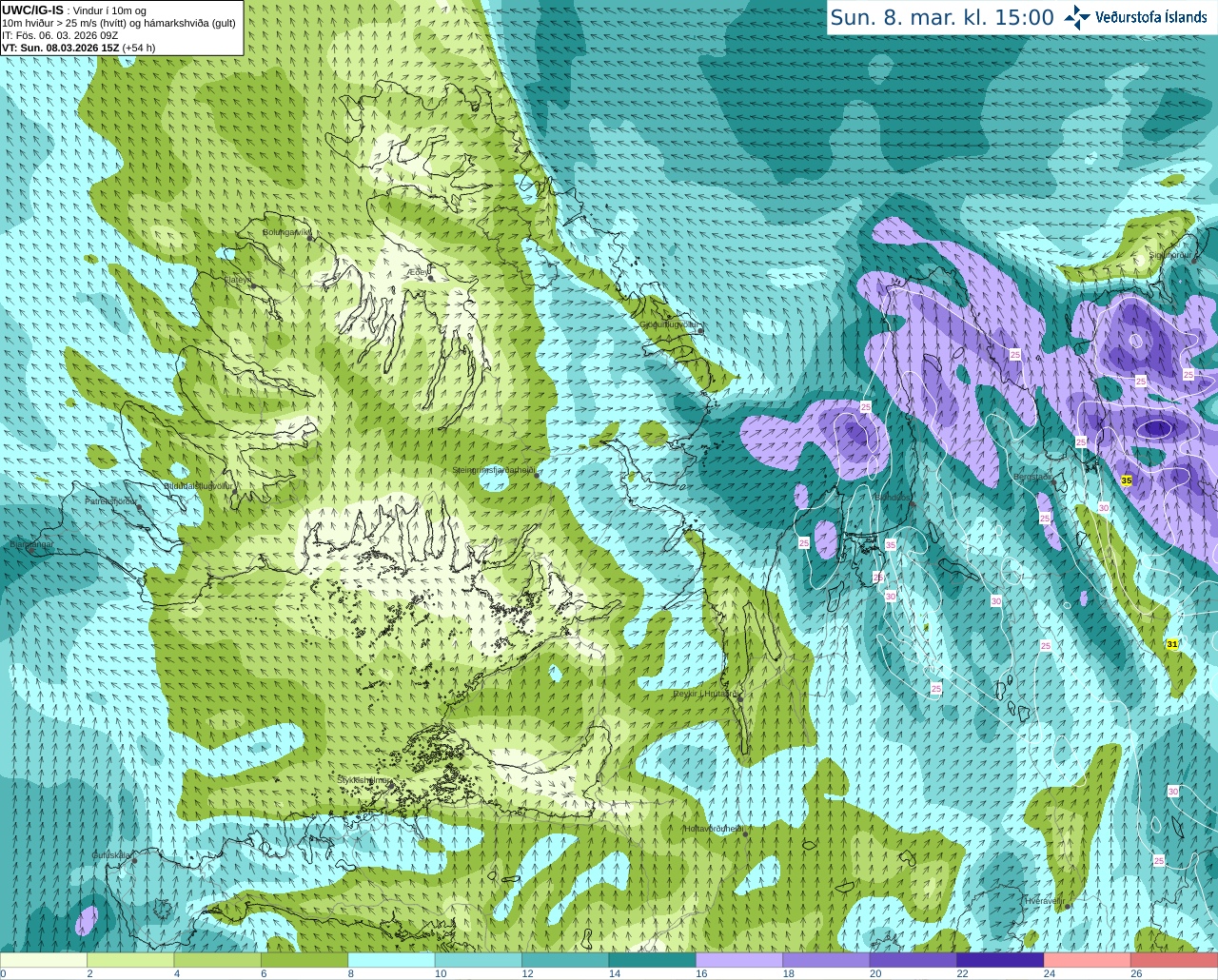Image resolution: width=1218 pixels, height=980 pixels.
Task: Select the 14–16 m/s dark teal legend swatch
Action: point(652,960)
